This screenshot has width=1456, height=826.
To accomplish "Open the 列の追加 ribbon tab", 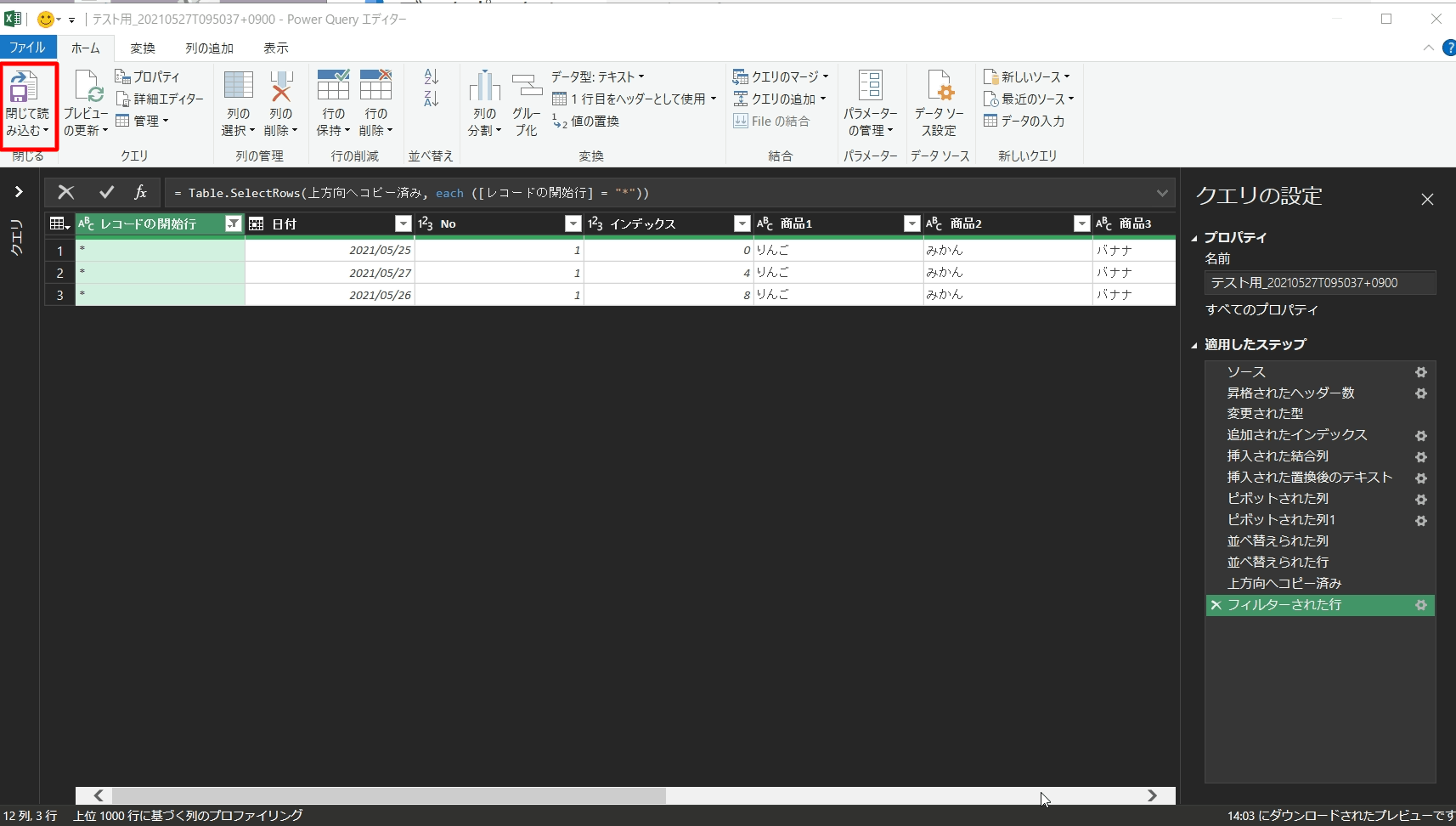I will coord(209,48).
